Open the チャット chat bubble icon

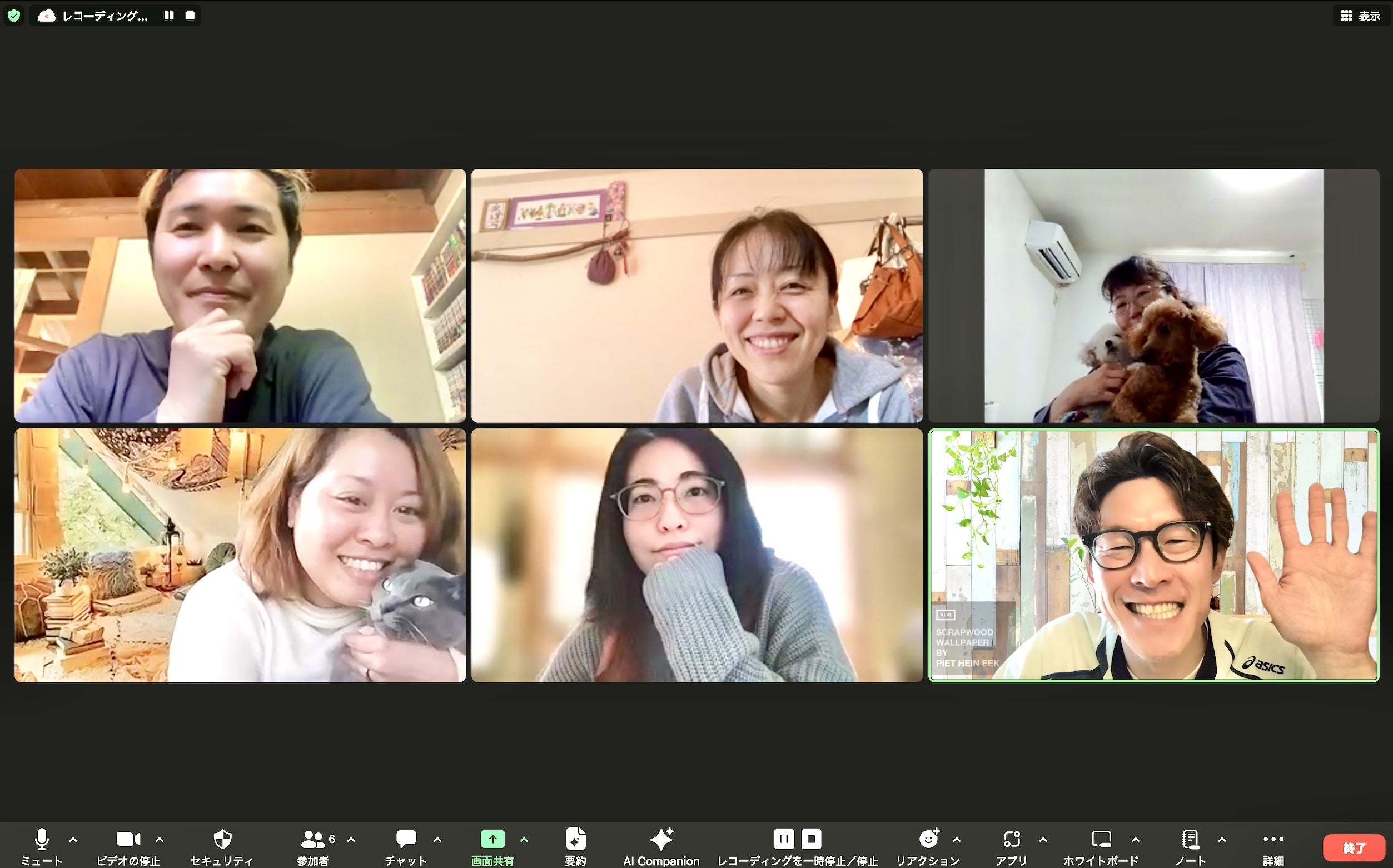[x=406, y=839]
